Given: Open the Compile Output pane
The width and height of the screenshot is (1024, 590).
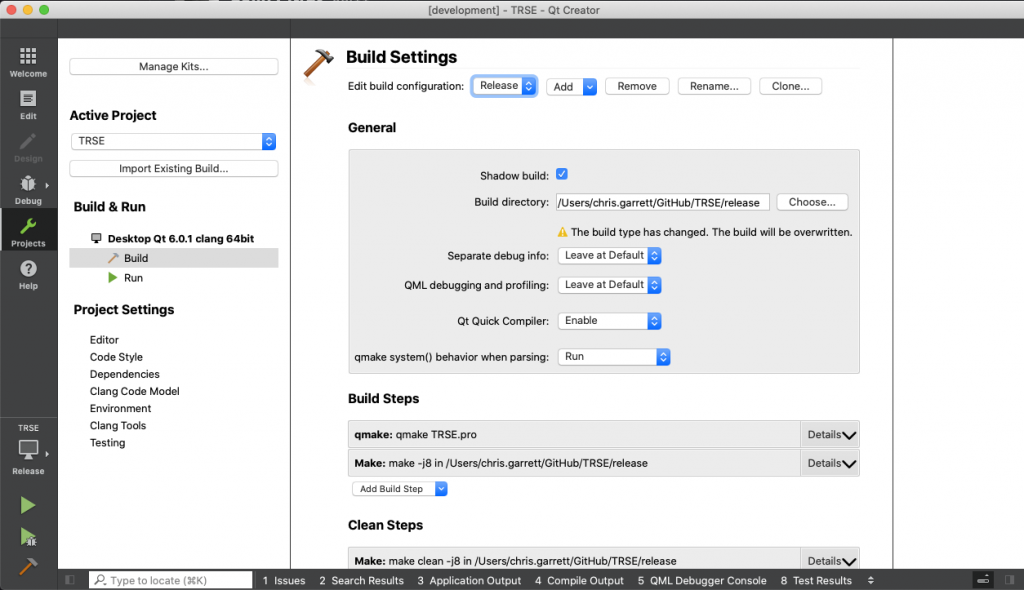Looking at the screenshot, I should tap(579, 580).
